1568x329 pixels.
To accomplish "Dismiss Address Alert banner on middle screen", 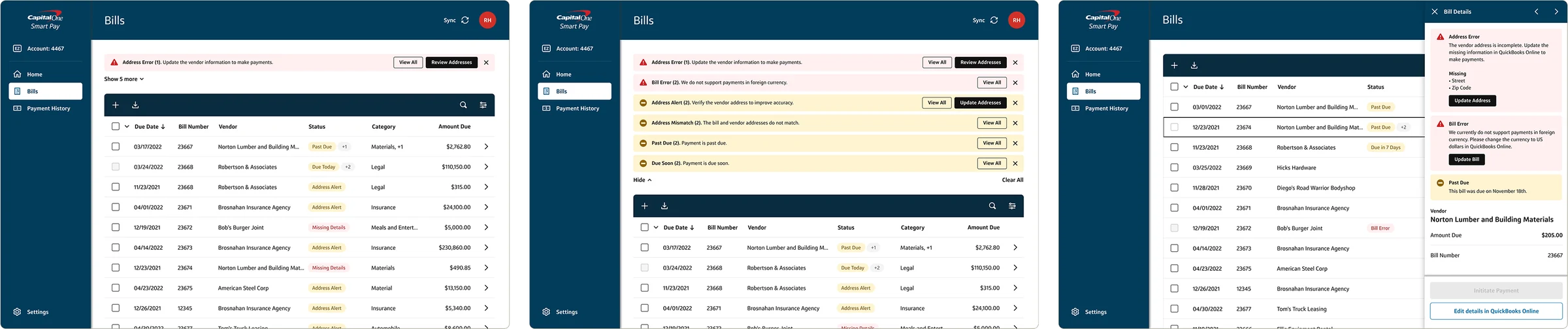I will pos(1015,103).
